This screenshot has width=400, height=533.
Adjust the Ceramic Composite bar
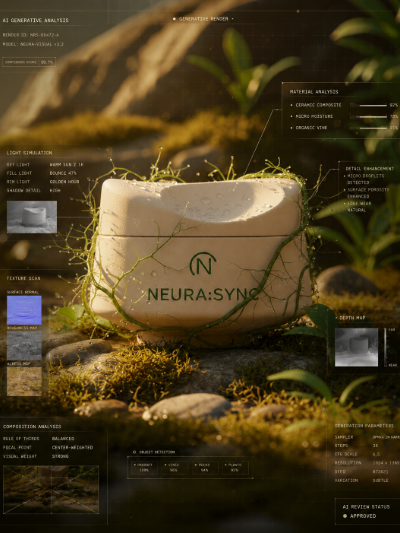pyautogui.click(x=369, y=105)
